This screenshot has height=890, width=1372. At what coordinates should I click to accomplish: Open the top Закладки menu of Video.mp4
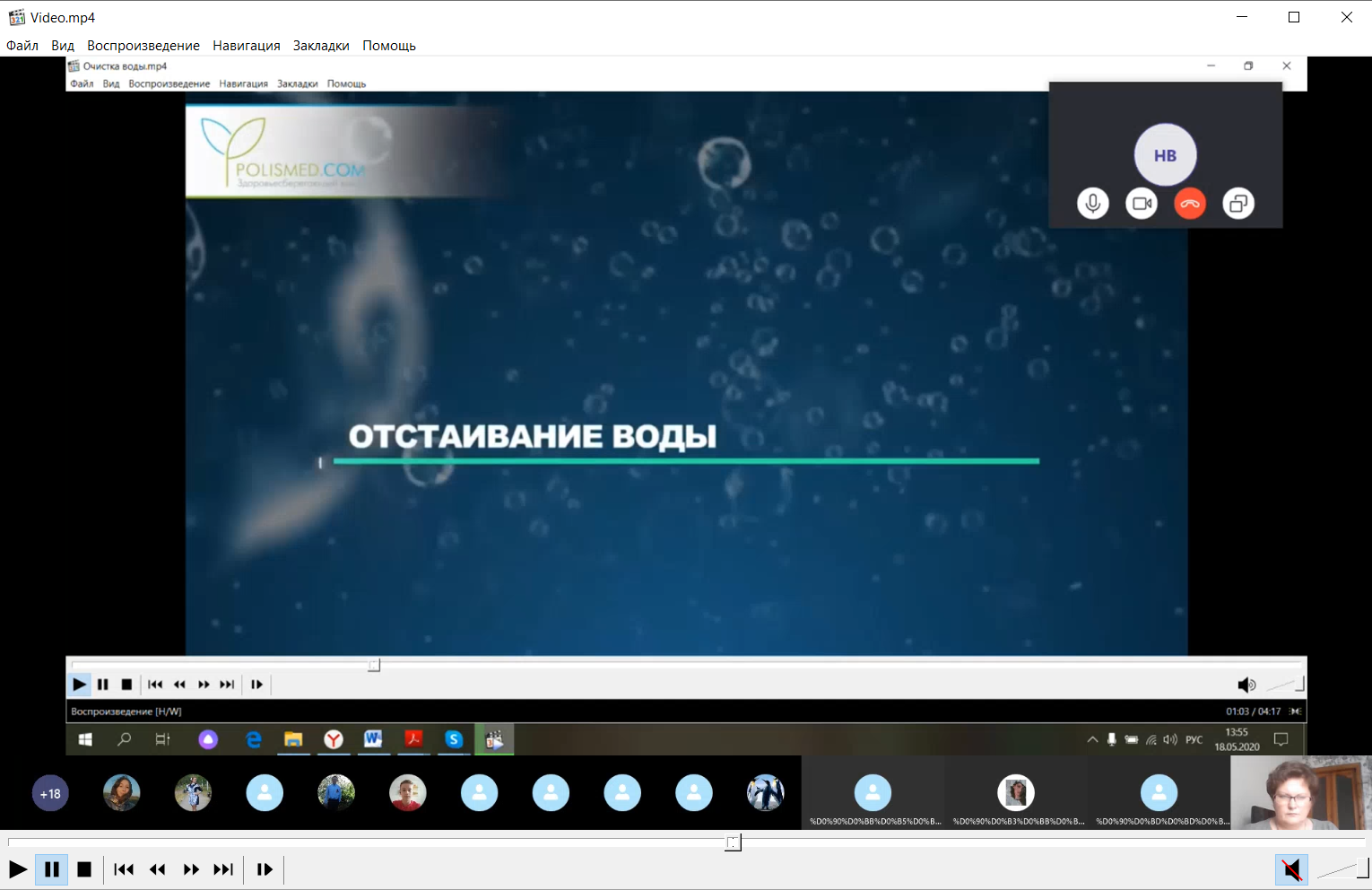(x=321, y=46)
